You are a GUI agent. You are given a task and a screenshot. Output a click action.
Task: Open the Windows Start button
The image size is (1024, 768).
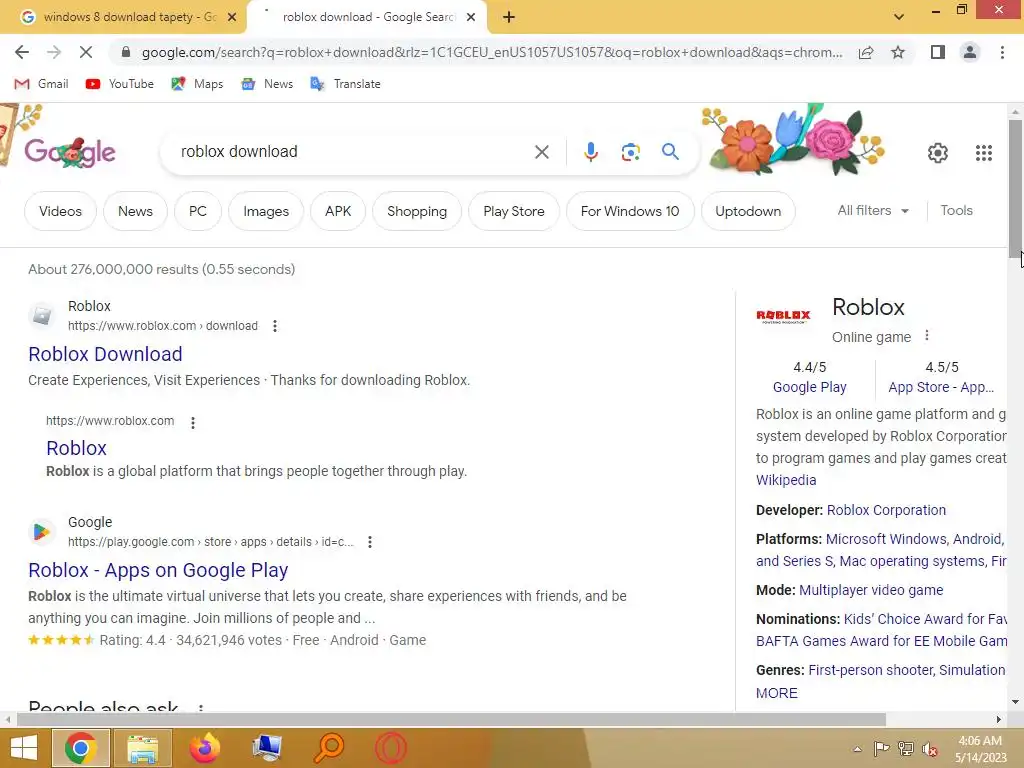pos(24,747)
